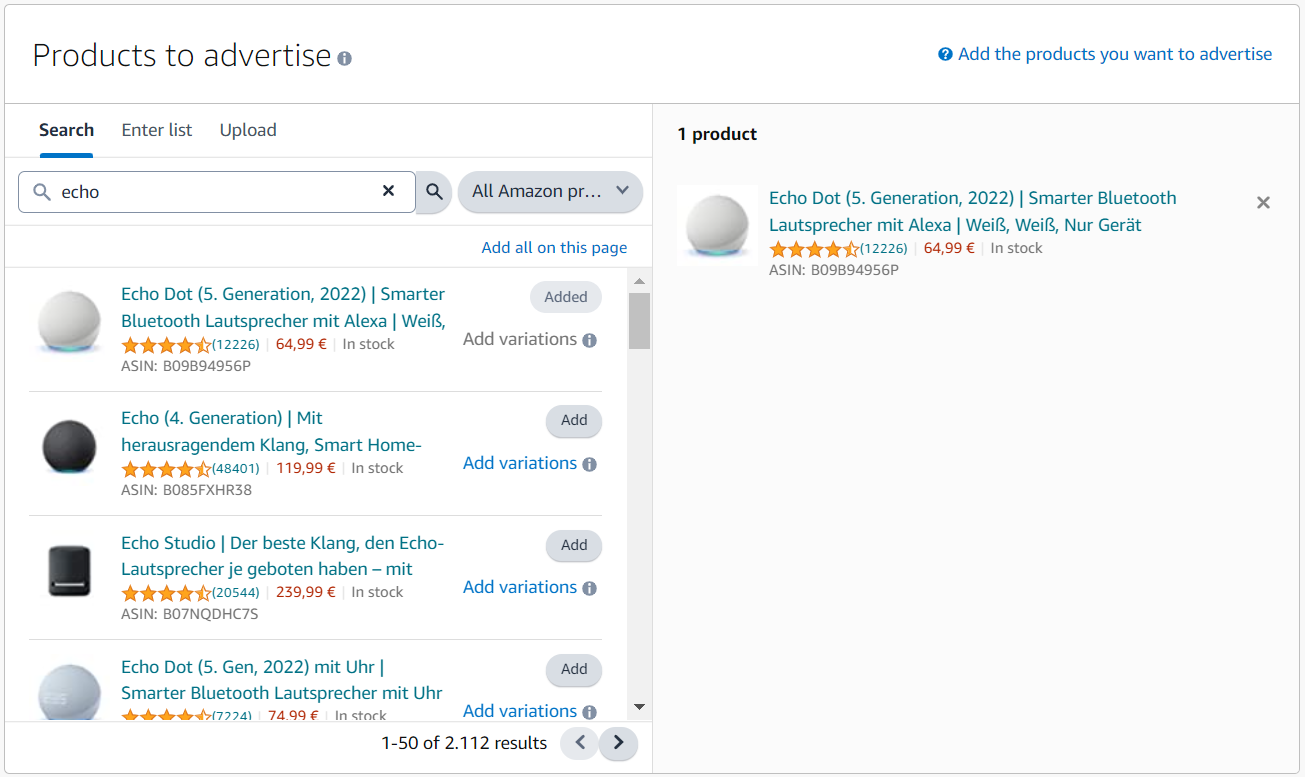Viewport: 1305px width, 777px height.
Task: Open Echo Dot (5. Generation, 2022) title in search results
Action: pyautogui.click(x=283, y=307)
